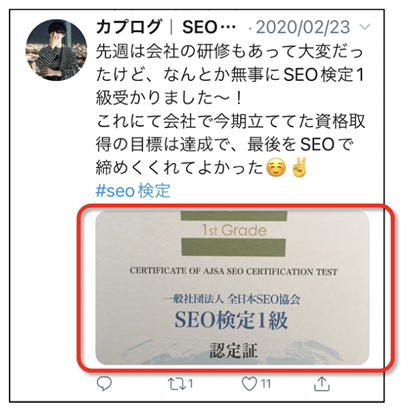This screenshot has height=415, width=408.
Task: Open the SEO certificate image
Action: pos(232,288)
